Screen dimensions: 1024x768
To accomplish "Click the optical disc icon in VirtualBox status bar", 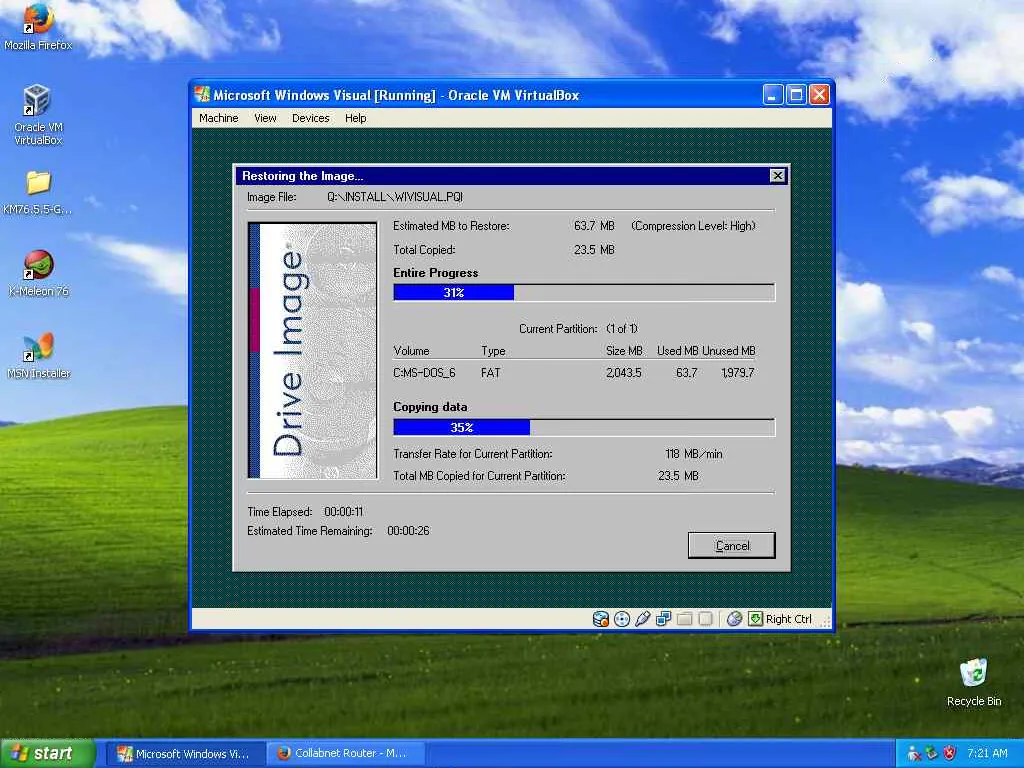I will [x=622, y=618].
